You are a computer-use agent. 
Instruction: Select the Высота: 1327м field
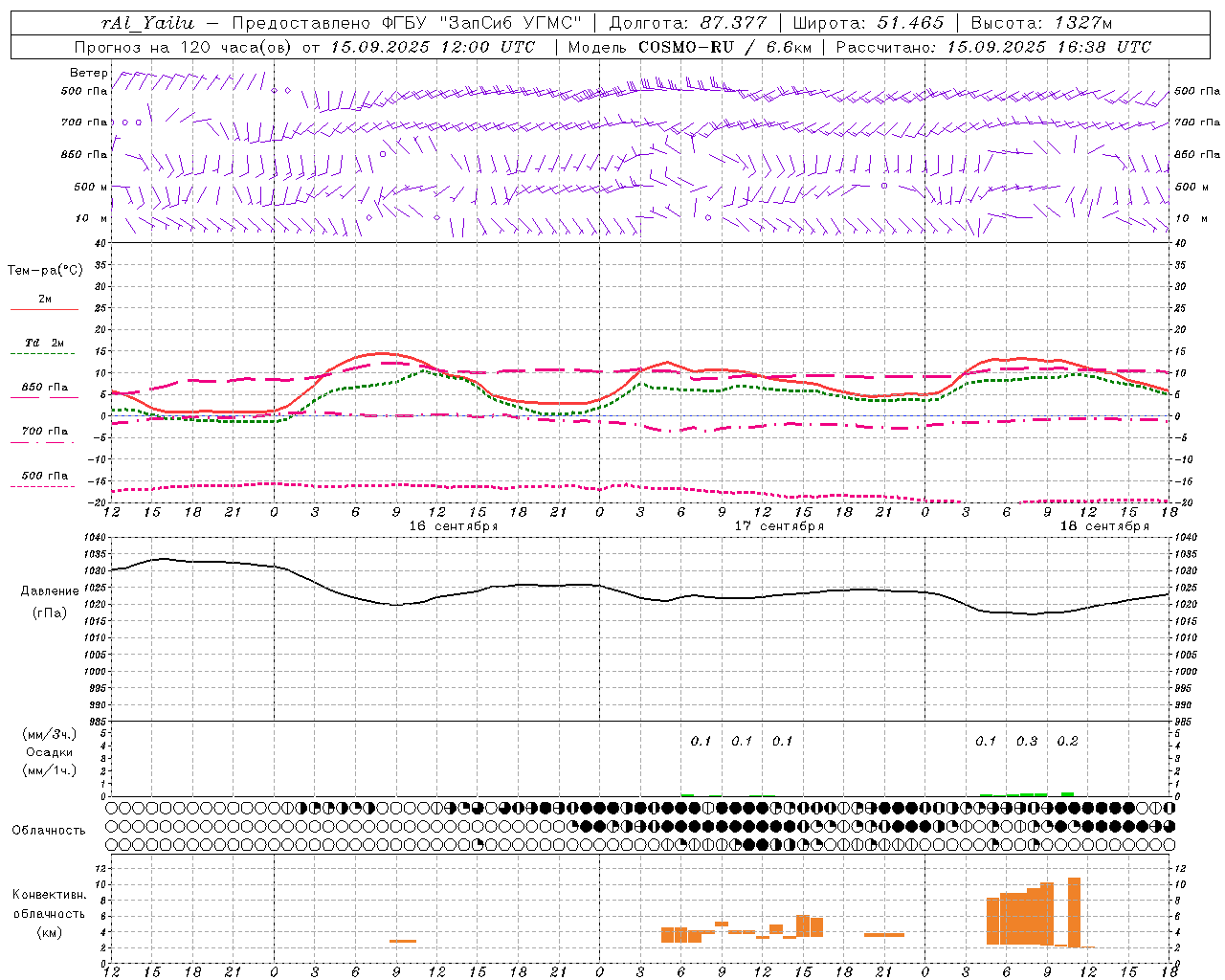pos(1042,23)
